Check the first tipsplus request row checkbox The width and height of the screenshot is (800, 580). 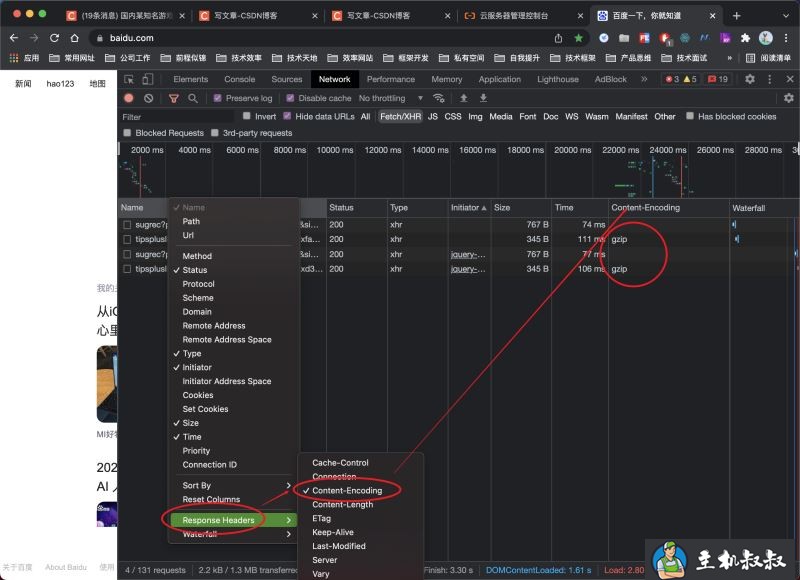click(x=127, y=239)
